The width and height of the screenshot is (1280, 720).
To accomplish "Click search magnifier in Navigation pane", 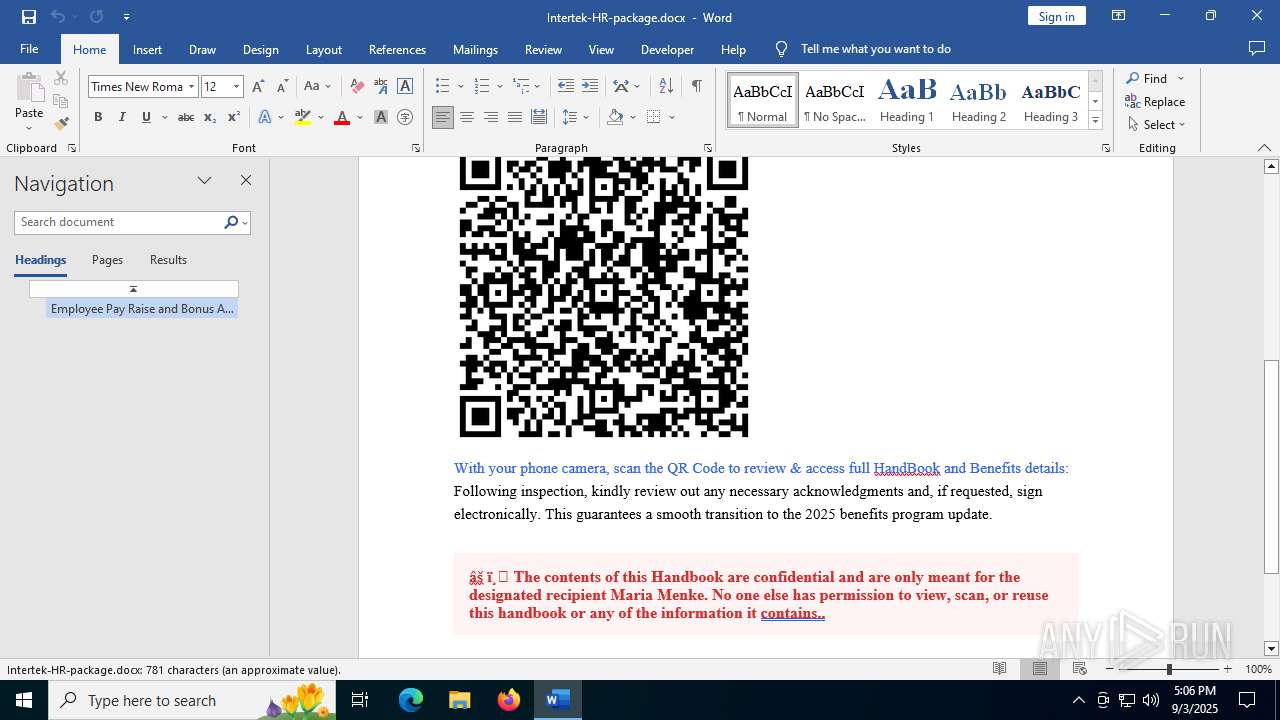I will point(231,222).
